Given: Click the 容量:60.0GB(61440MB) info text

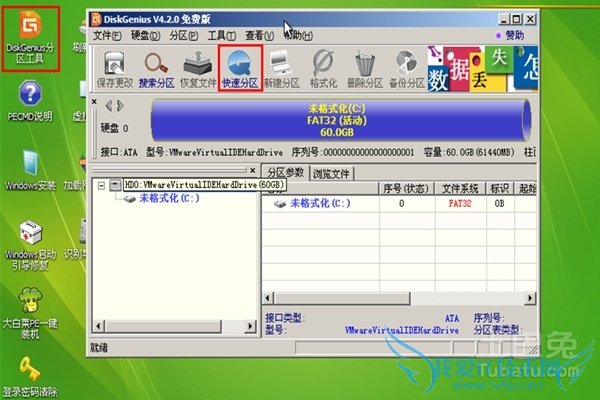Looking at the screenshot, I should (x=469, y=152).
